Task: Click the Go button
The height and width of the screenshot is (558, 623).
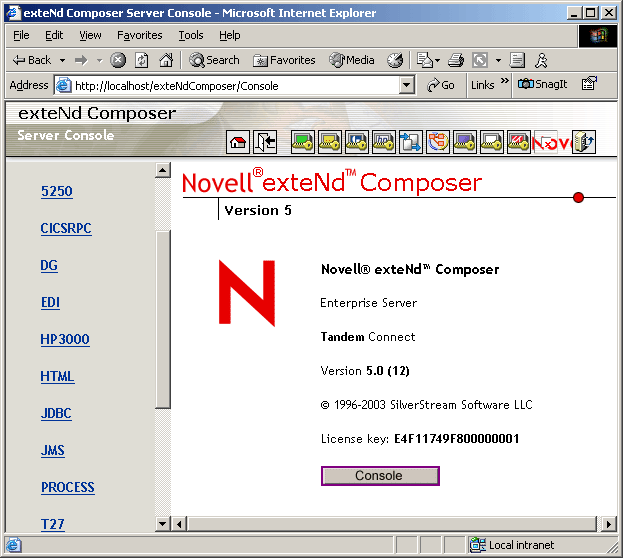Action: pos(441,85)
